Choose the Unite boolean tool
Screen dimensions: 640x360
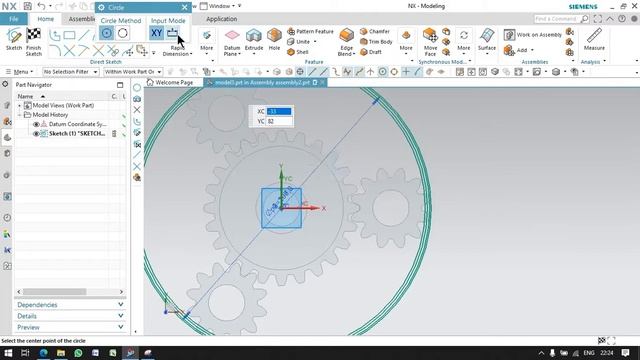click(x=302, y=42)
